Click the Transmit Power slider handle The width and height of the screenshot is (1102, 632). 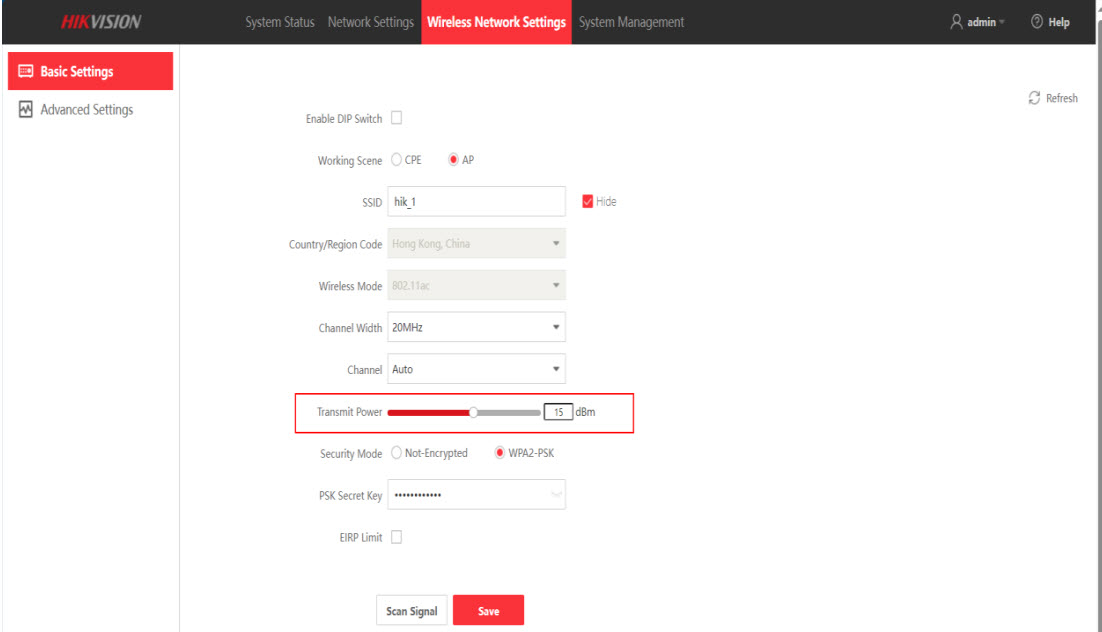tap(473, 412)
